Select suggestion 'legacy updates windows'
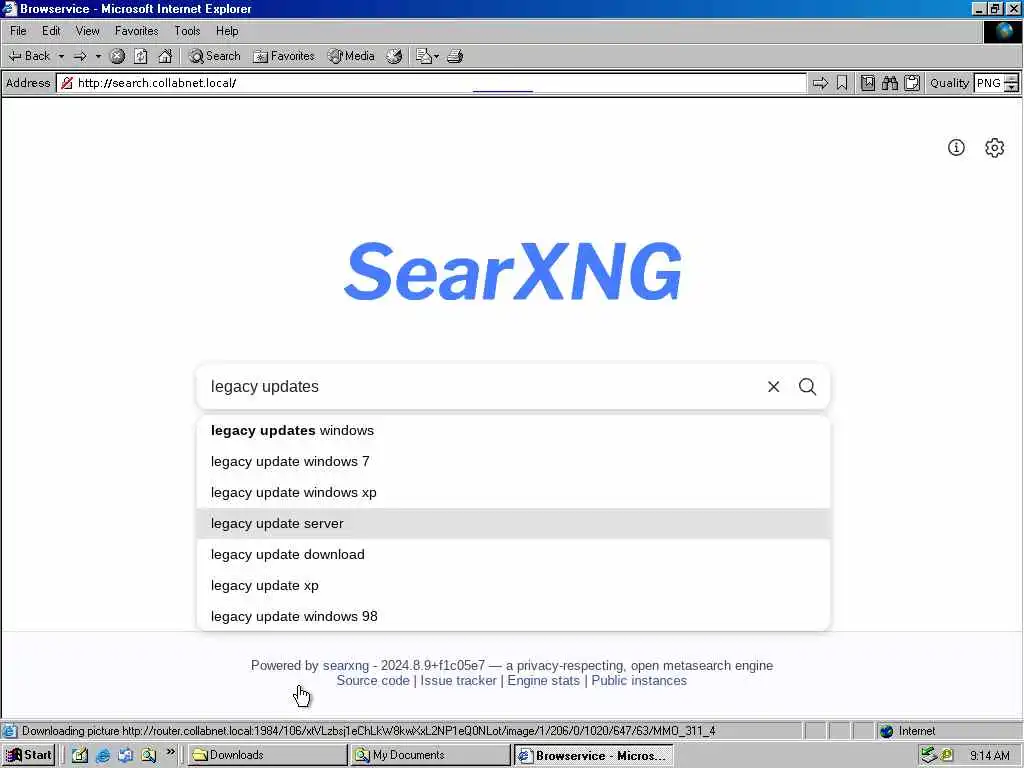This screenshot has height=768, width=1024. pos(513,430)
